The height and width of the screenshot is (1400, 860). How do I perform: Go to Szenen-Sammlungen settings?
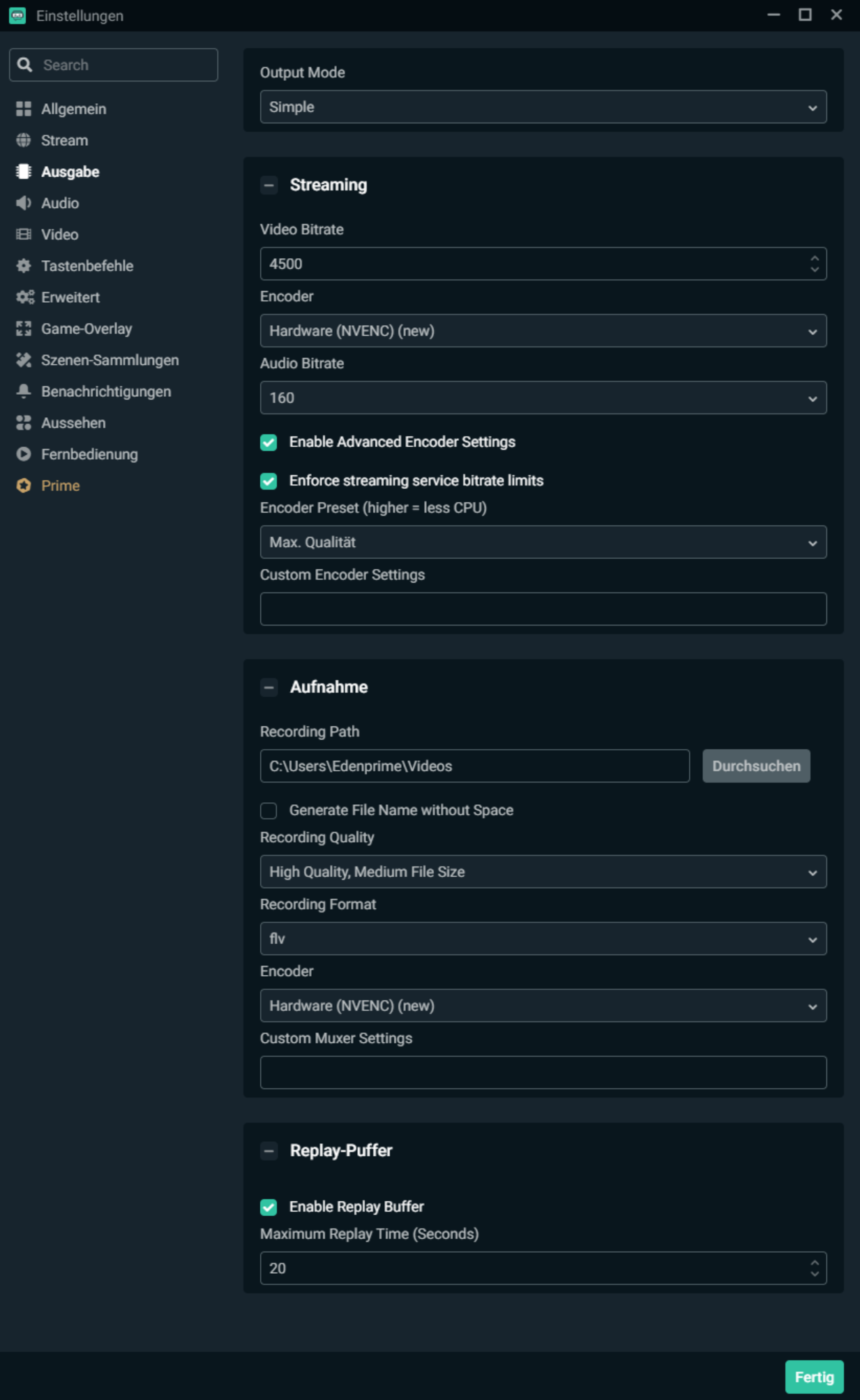(110, 360)
